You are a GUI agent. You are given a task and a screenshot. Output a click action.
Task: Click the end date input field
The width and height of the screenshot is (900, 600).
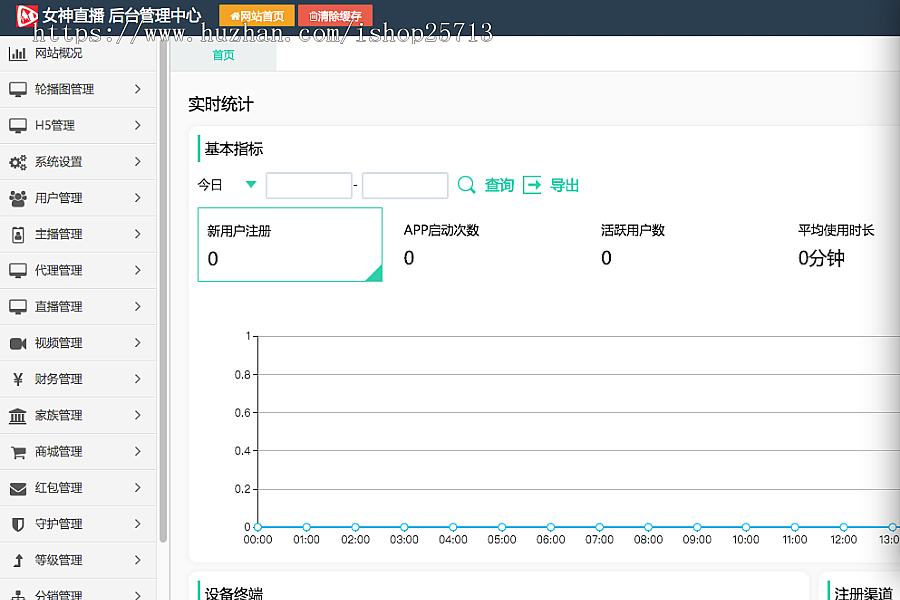click(x=405, y=185)
